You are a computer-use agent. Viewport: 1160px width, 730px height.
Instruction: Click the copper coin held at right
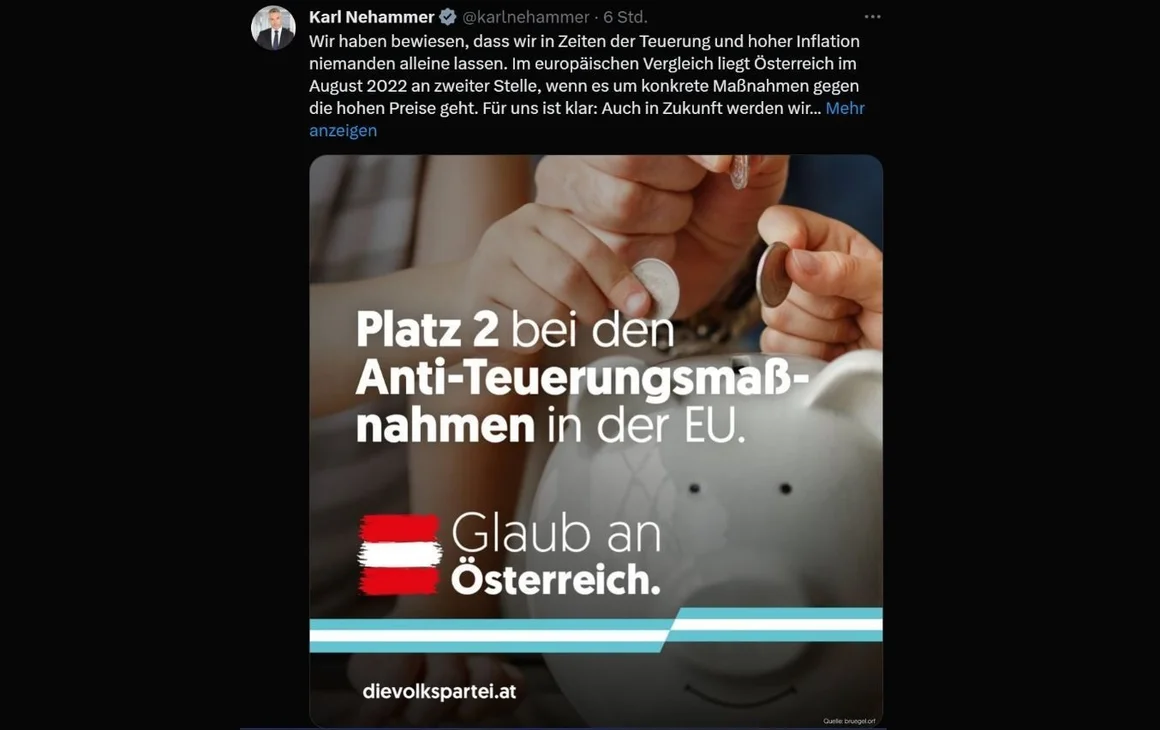pos(773,274)
